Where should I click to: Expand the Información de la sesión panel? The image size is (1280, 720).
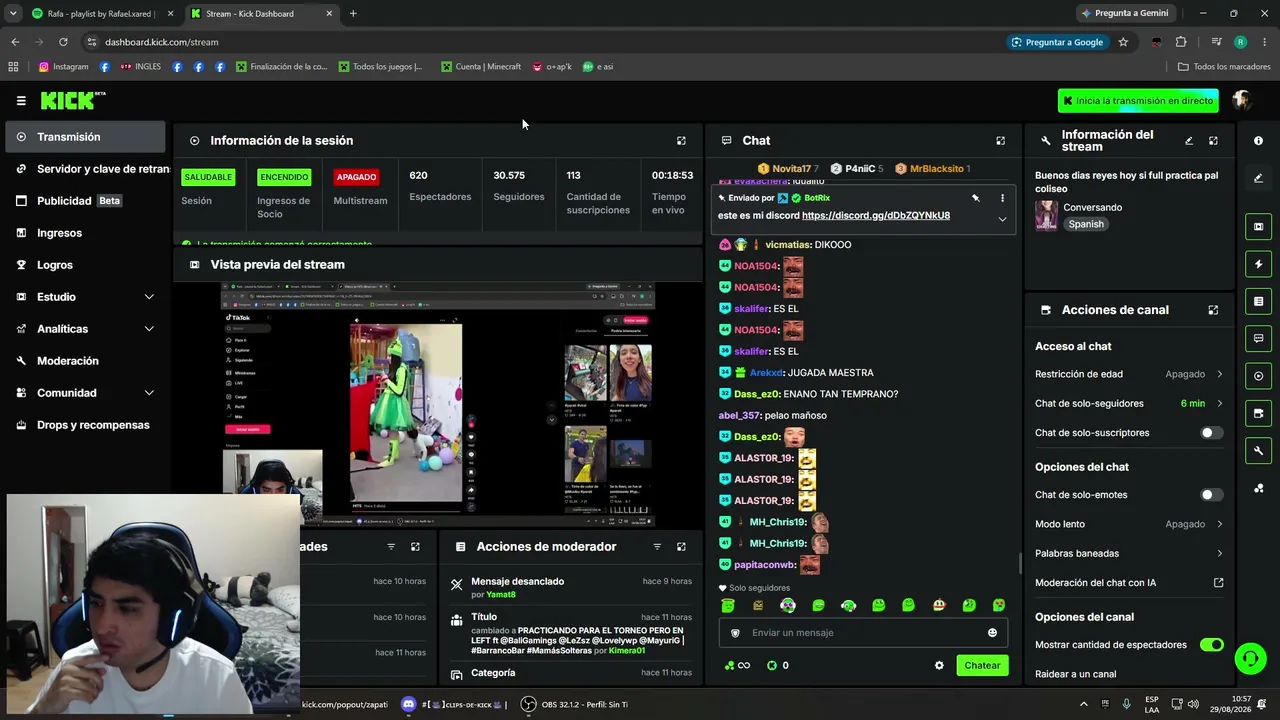681,141
